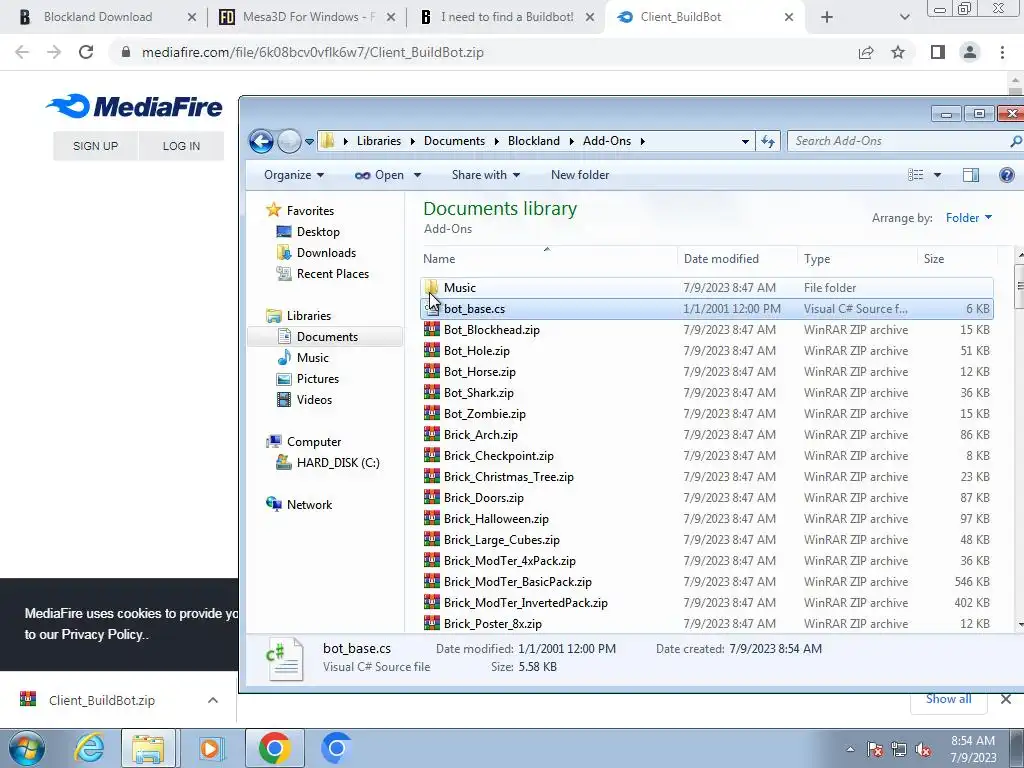Image resolution: width=1024 pixels, height=768 pixels.
Task: Click MediaFire LOG IN button
Action: coord(181,146)
